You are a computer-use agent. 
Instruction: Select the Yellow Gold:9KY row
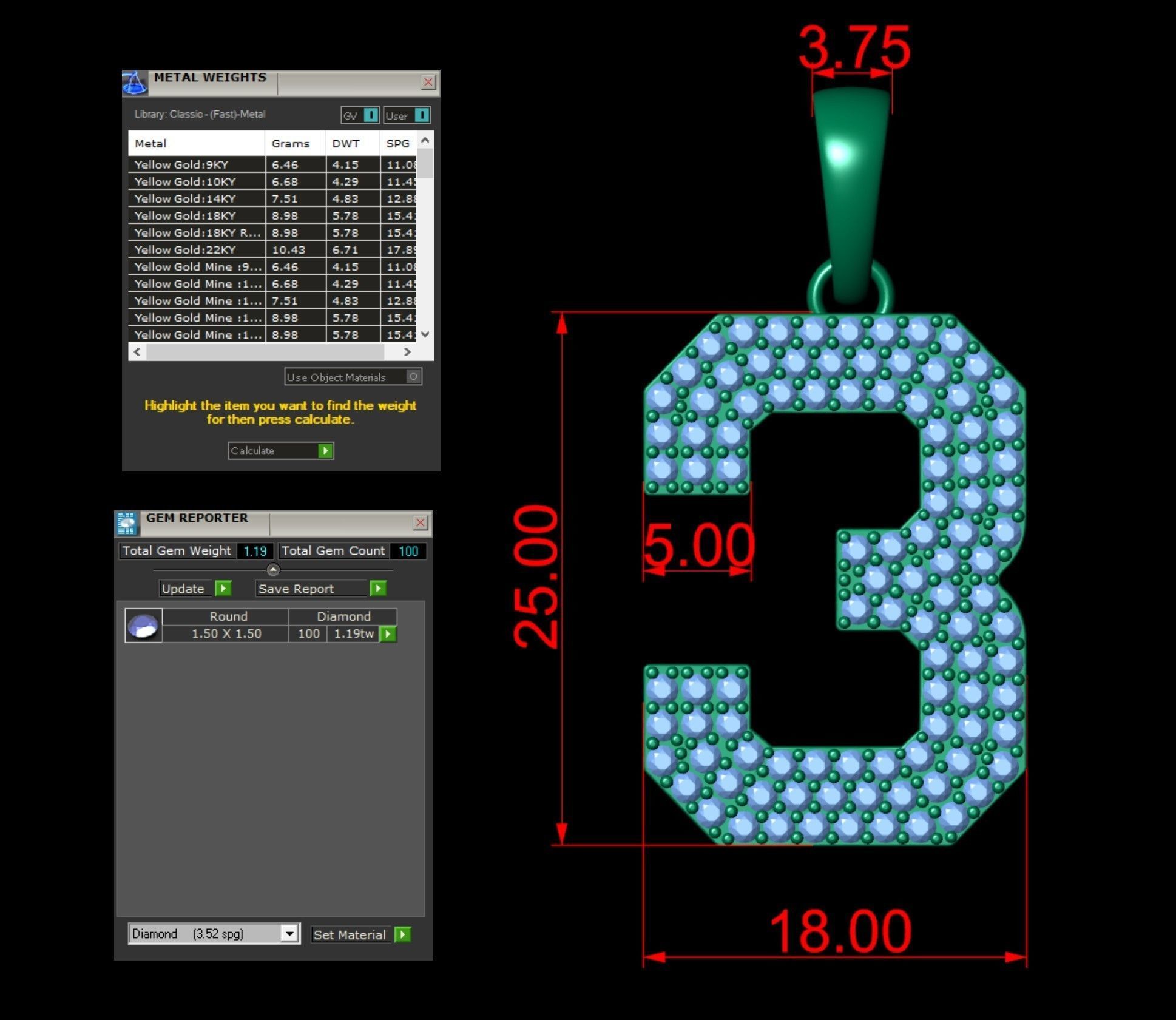point(272,164)
